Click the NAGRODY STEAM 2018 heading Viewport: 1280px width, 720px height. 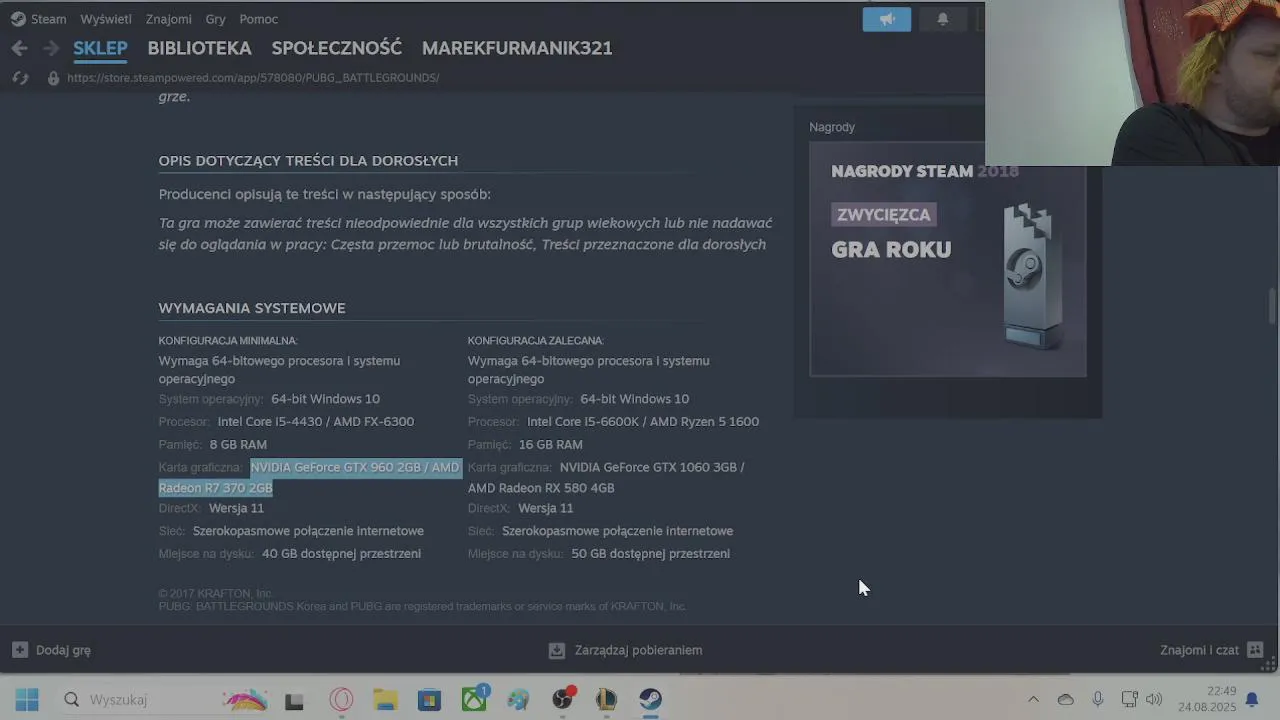click(925, 171)
